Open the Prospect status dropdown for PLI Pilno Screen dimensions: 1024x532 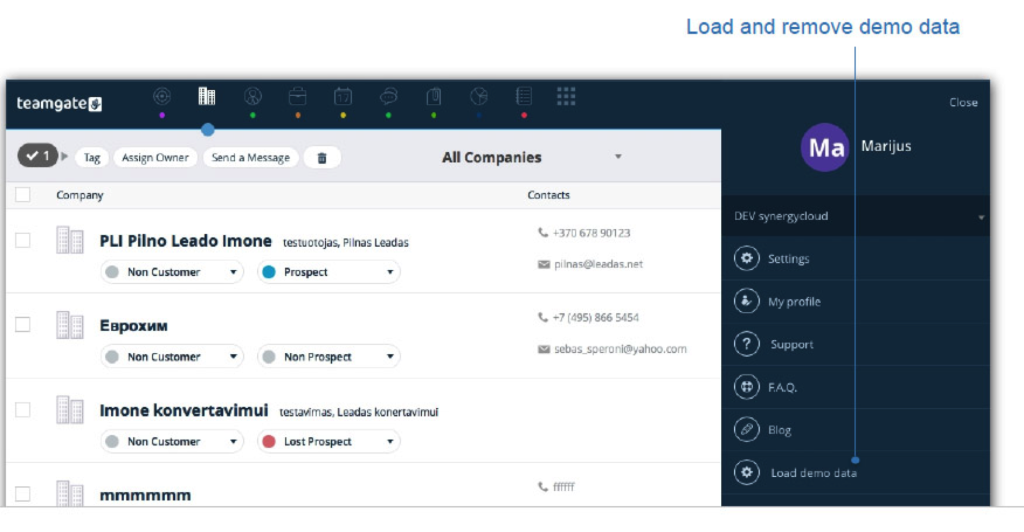click(328, 272)
